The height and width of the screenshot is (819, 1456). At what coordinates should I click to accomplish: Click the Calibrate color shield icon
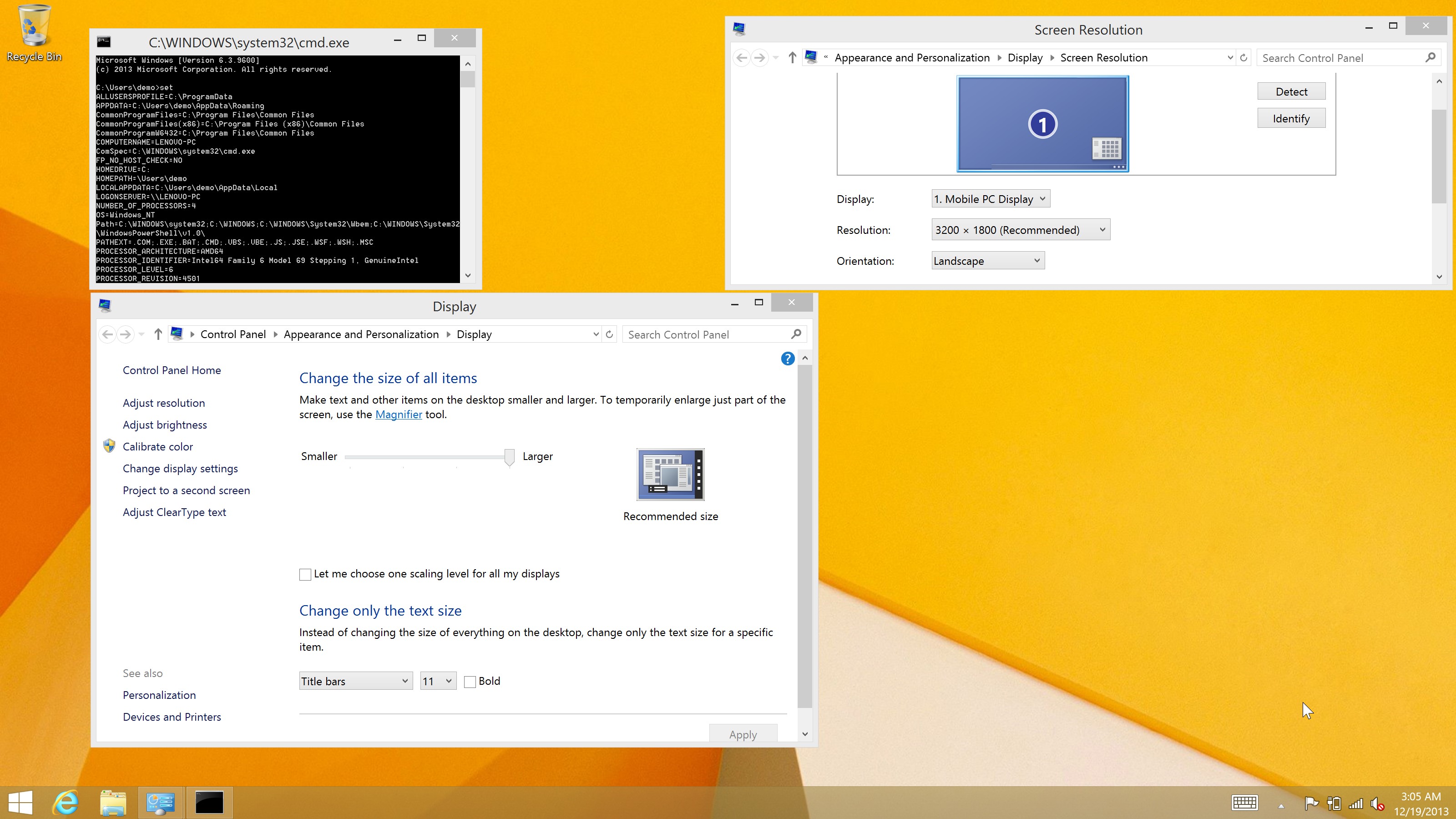click(x=110, y=446)
